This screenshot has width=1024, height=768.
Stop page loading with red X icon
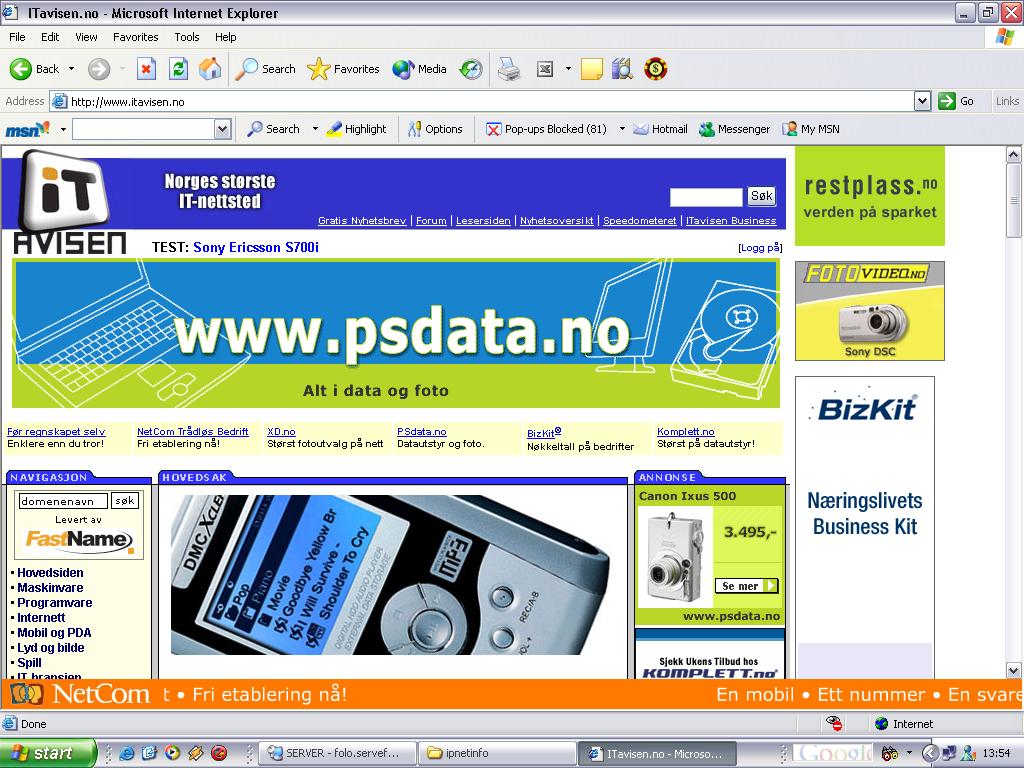146,69
